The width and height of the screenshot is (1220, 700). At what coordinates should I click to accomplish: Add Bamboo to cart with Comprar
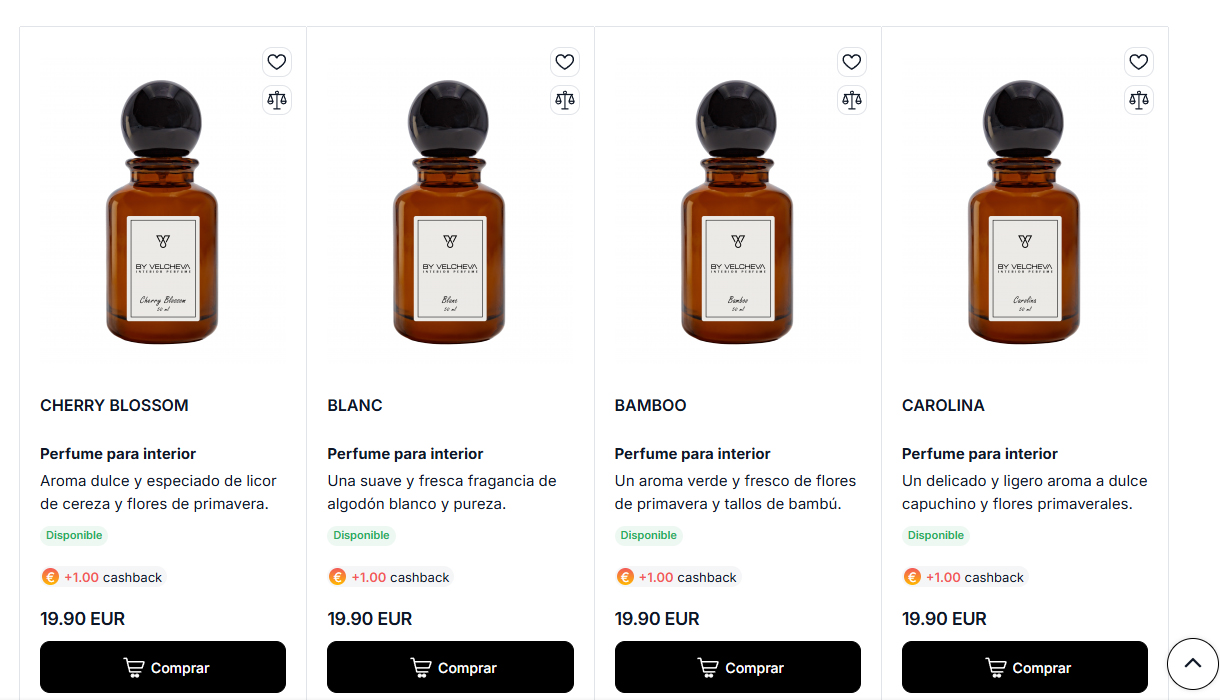point(738,667)
